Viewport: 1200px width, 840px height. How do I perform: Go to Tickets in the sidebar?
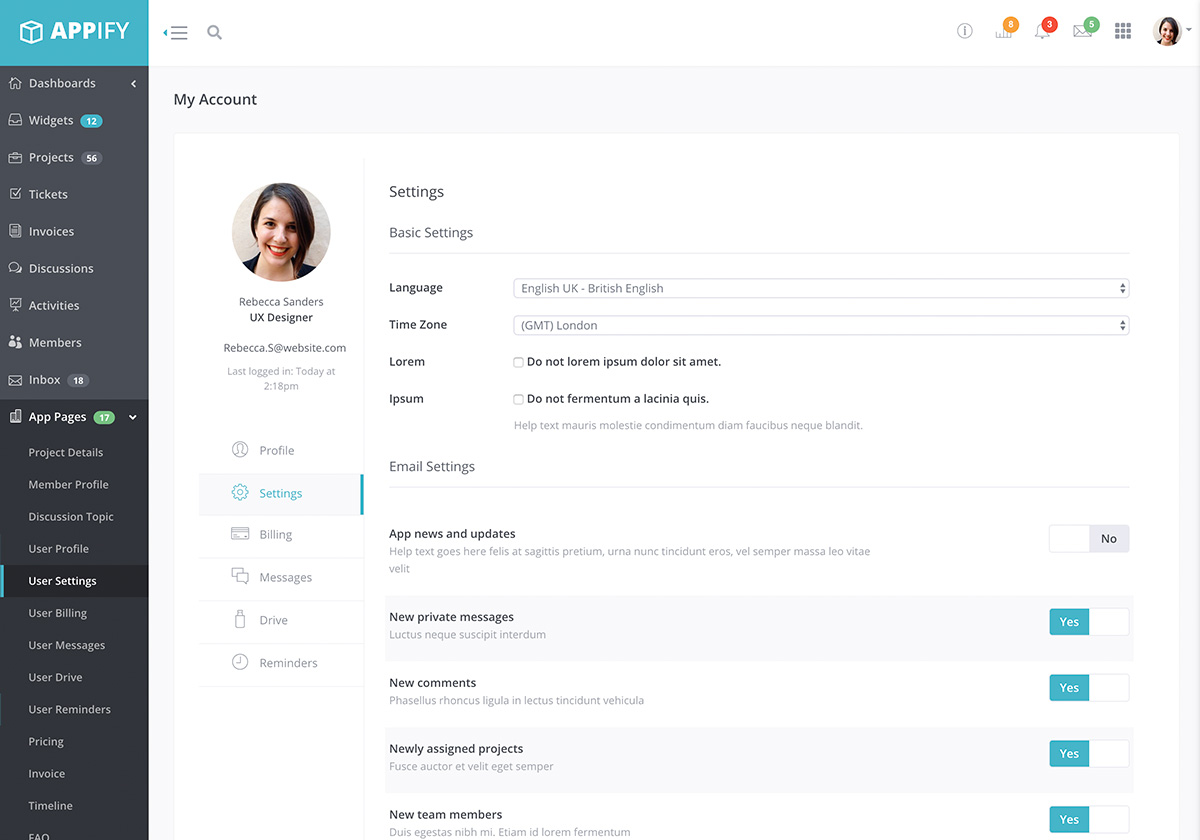(x=48, y=194)
